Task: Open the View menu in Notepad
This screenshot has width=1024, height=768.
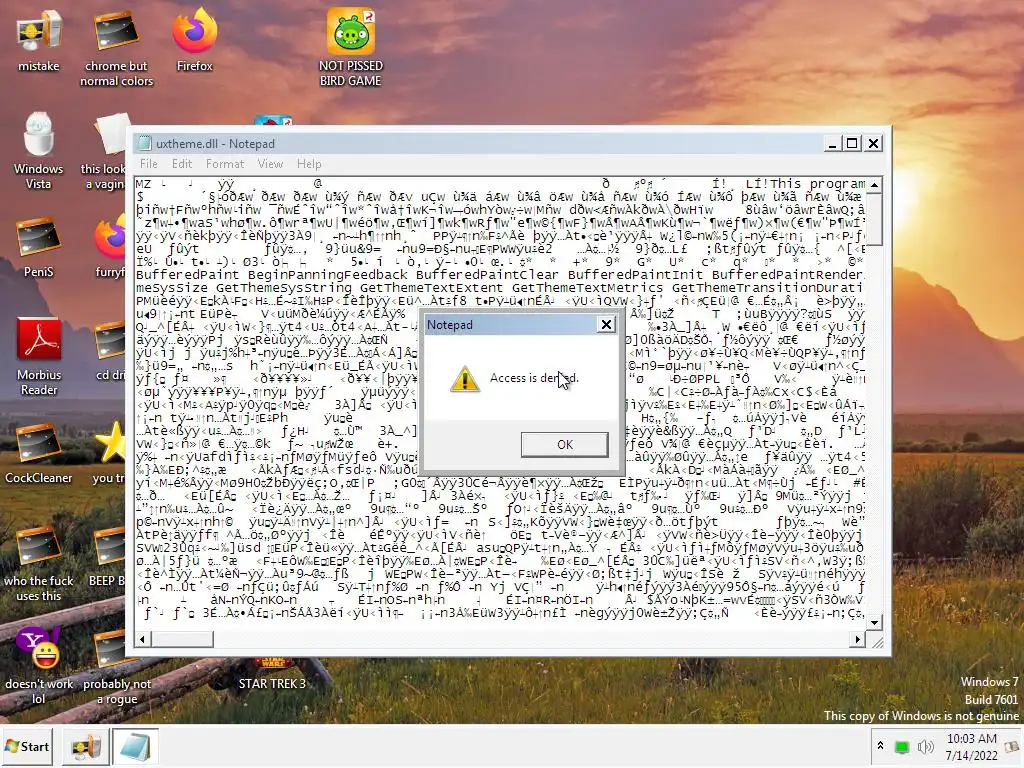Action: (x=270, y=164)
